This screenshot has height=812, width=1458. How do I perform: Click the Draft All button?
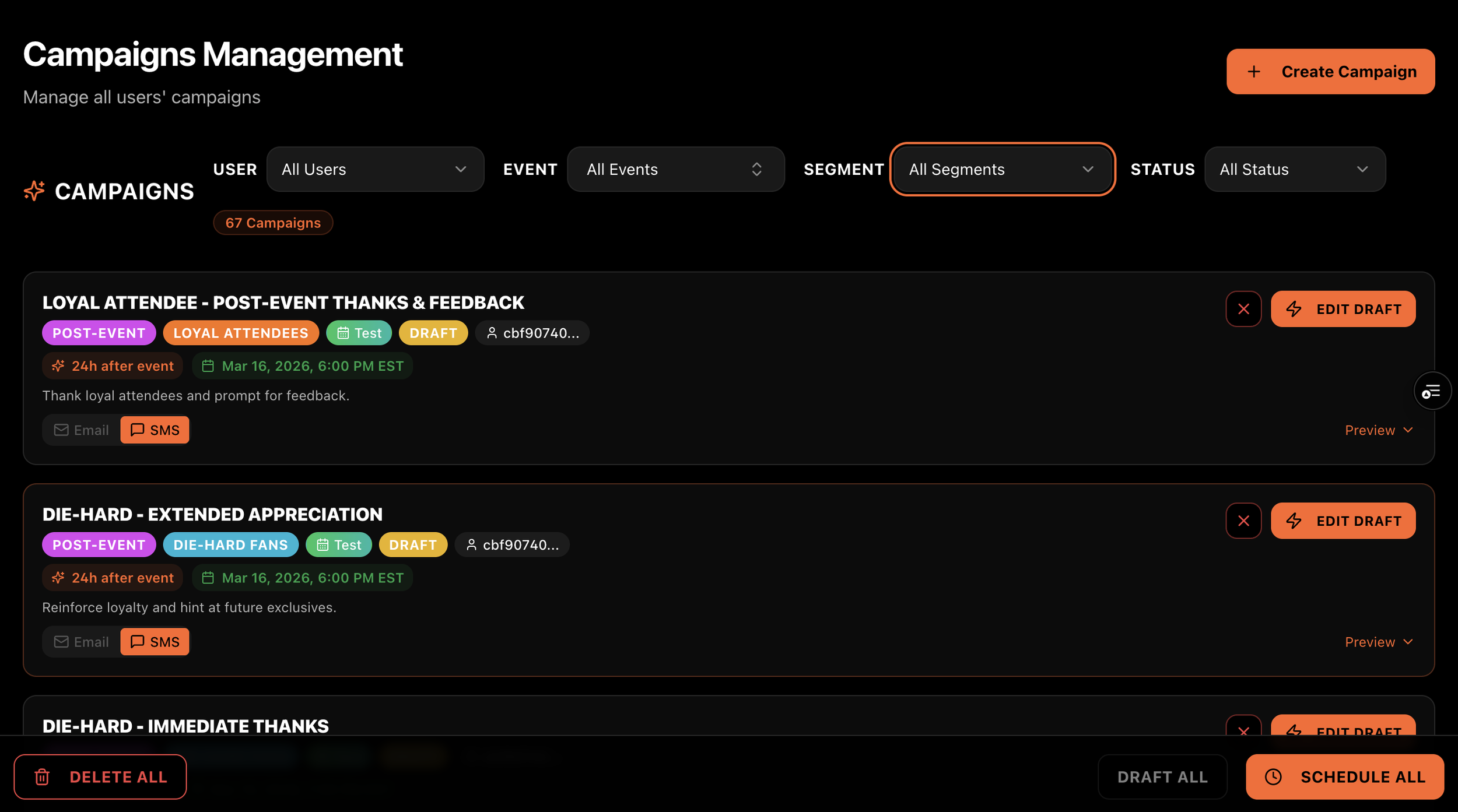coord(1162,776)
